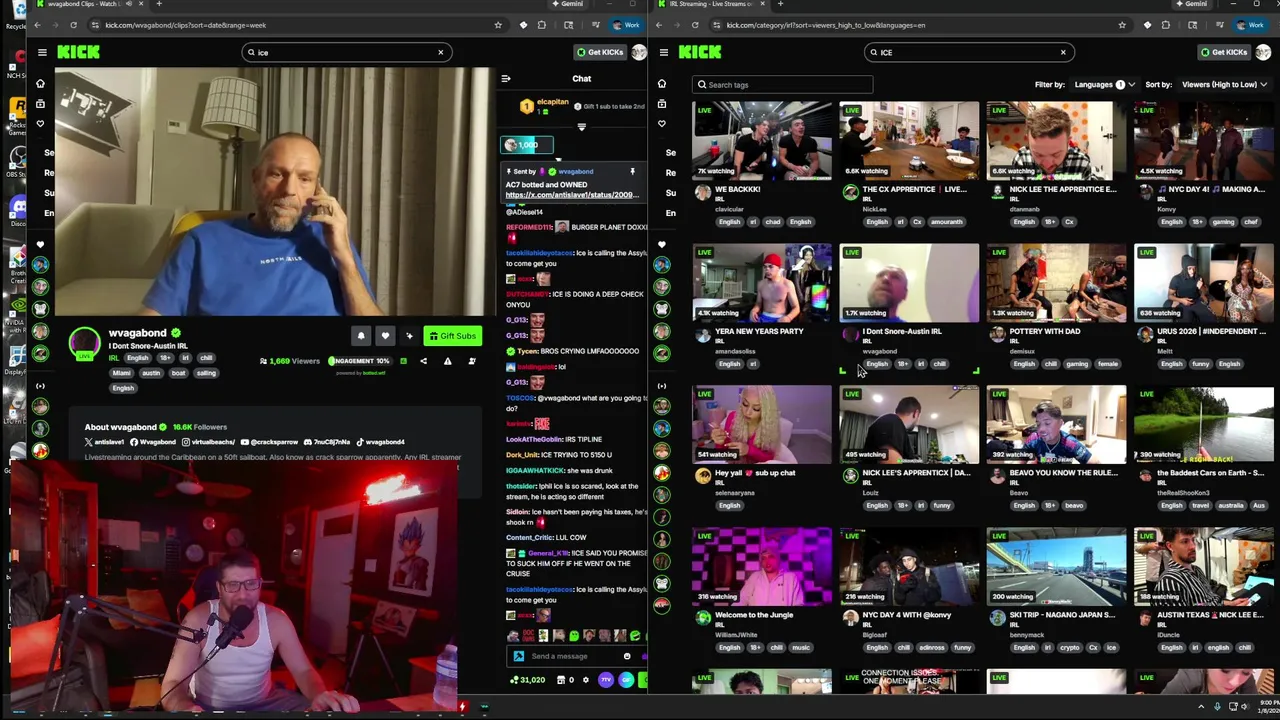
Task: Click the user icon right of the report triangle
Action: pyautogui.click(x=471, y=361)
